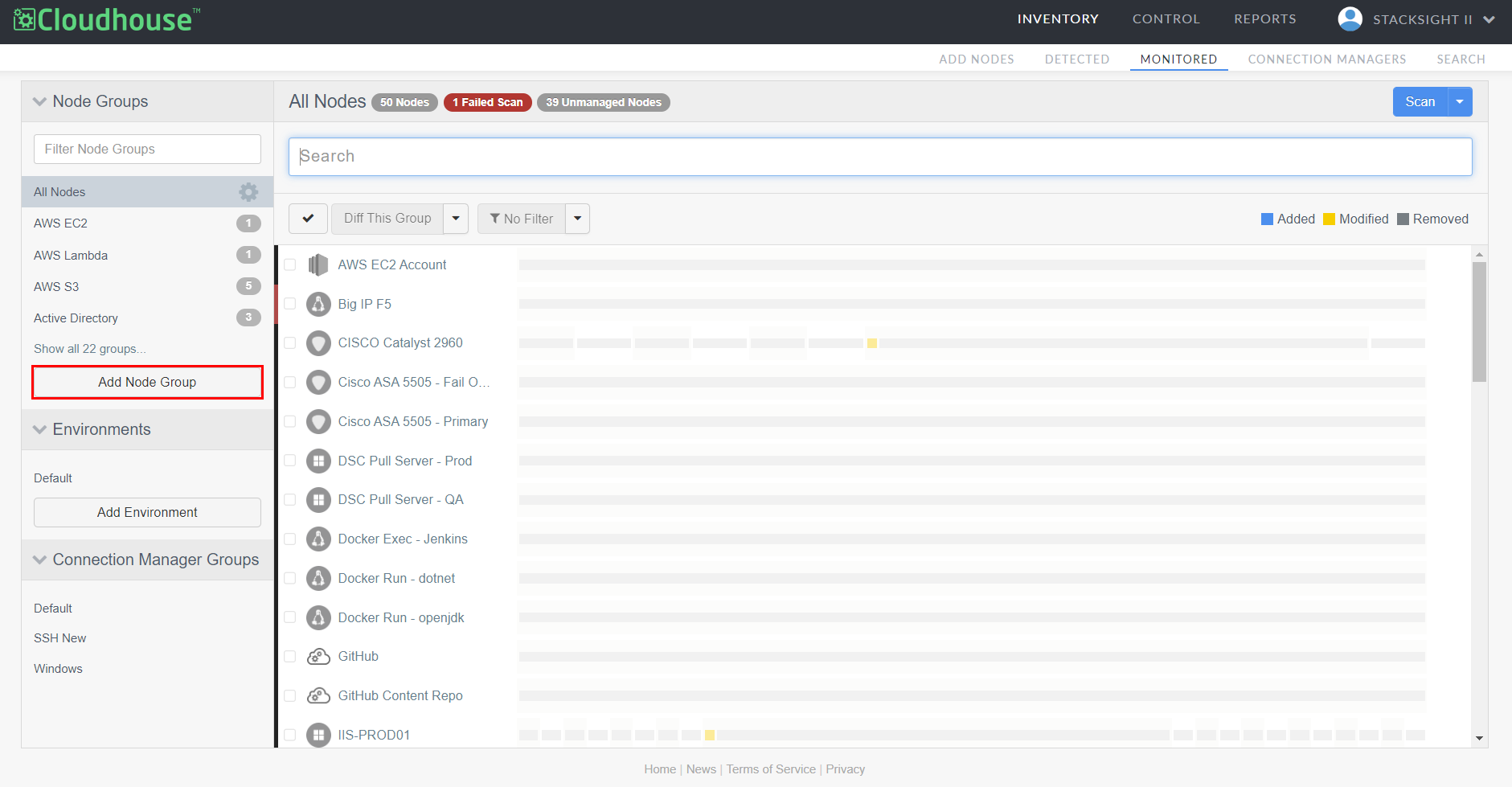
Task: Tick the CISCO Catalyst 2960 checkbox
Action: [x=290, y=343]
